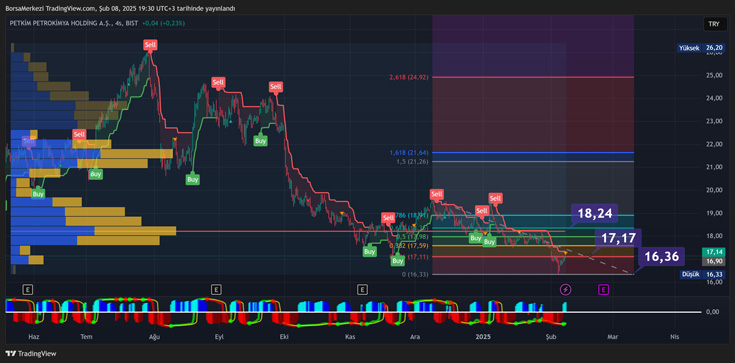This screenshot has width=735, height=363.
Task: Click the 20,00 price axis label
Action: click(x=713, y=190)
